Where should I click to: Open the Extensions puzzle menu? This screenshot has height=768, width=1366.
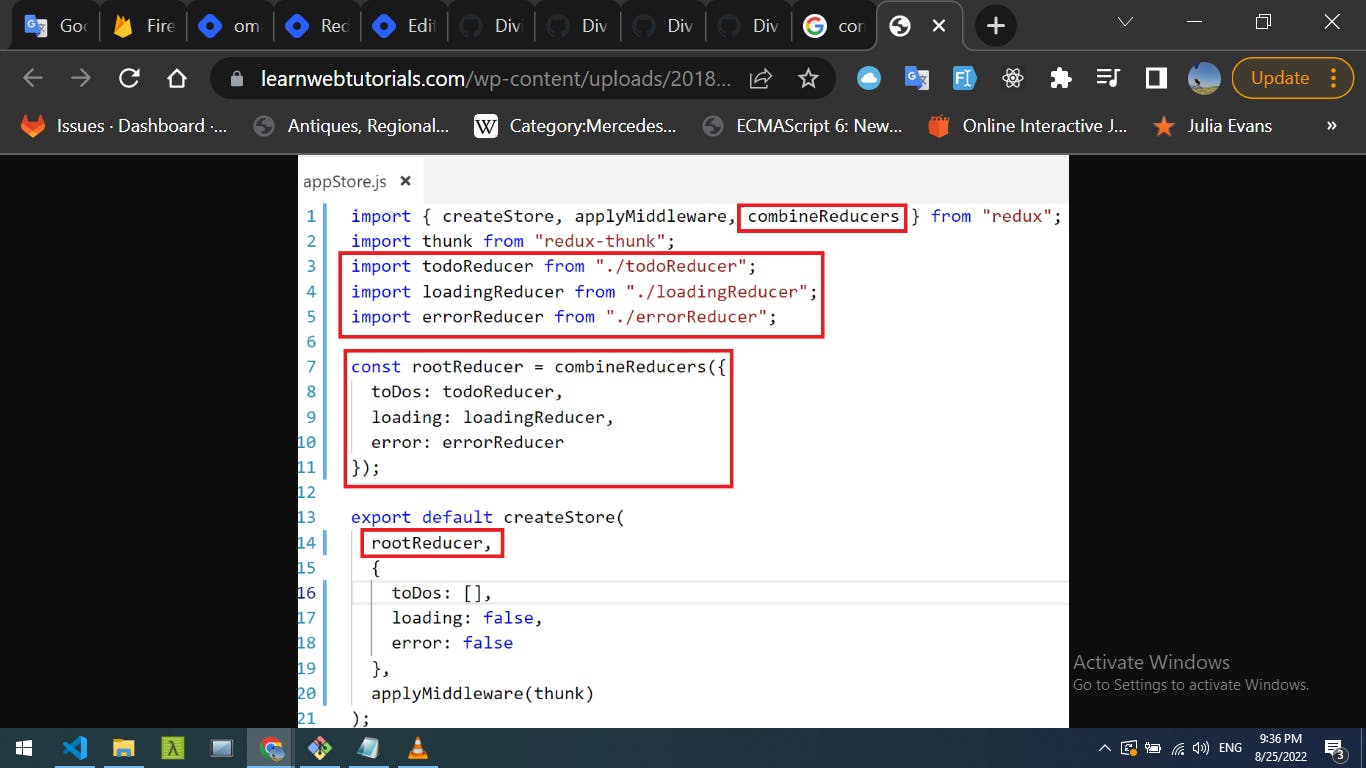pyautogui.click(x=1060, y=78)
